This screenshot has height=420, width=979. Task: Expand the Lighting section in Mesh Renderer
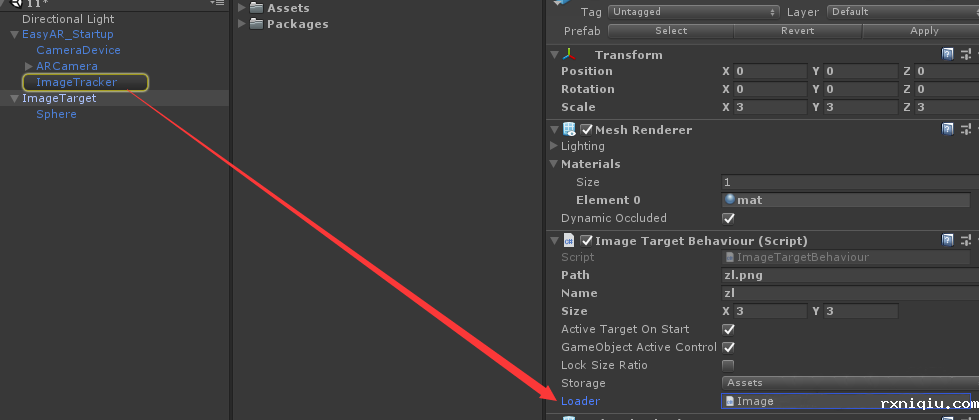(554, 146)
